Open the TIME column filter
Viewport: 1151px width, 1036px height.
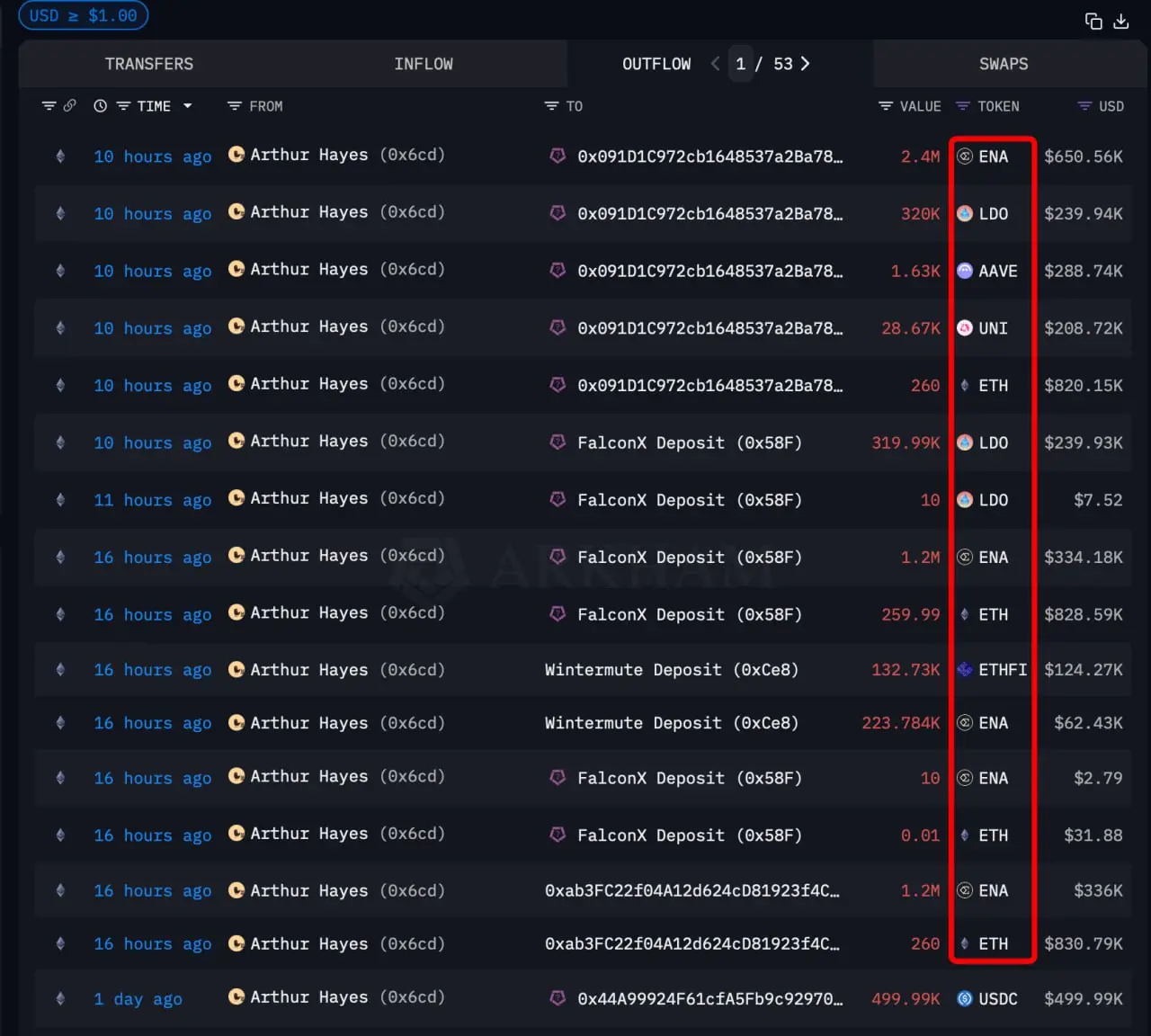click(123, 106)
